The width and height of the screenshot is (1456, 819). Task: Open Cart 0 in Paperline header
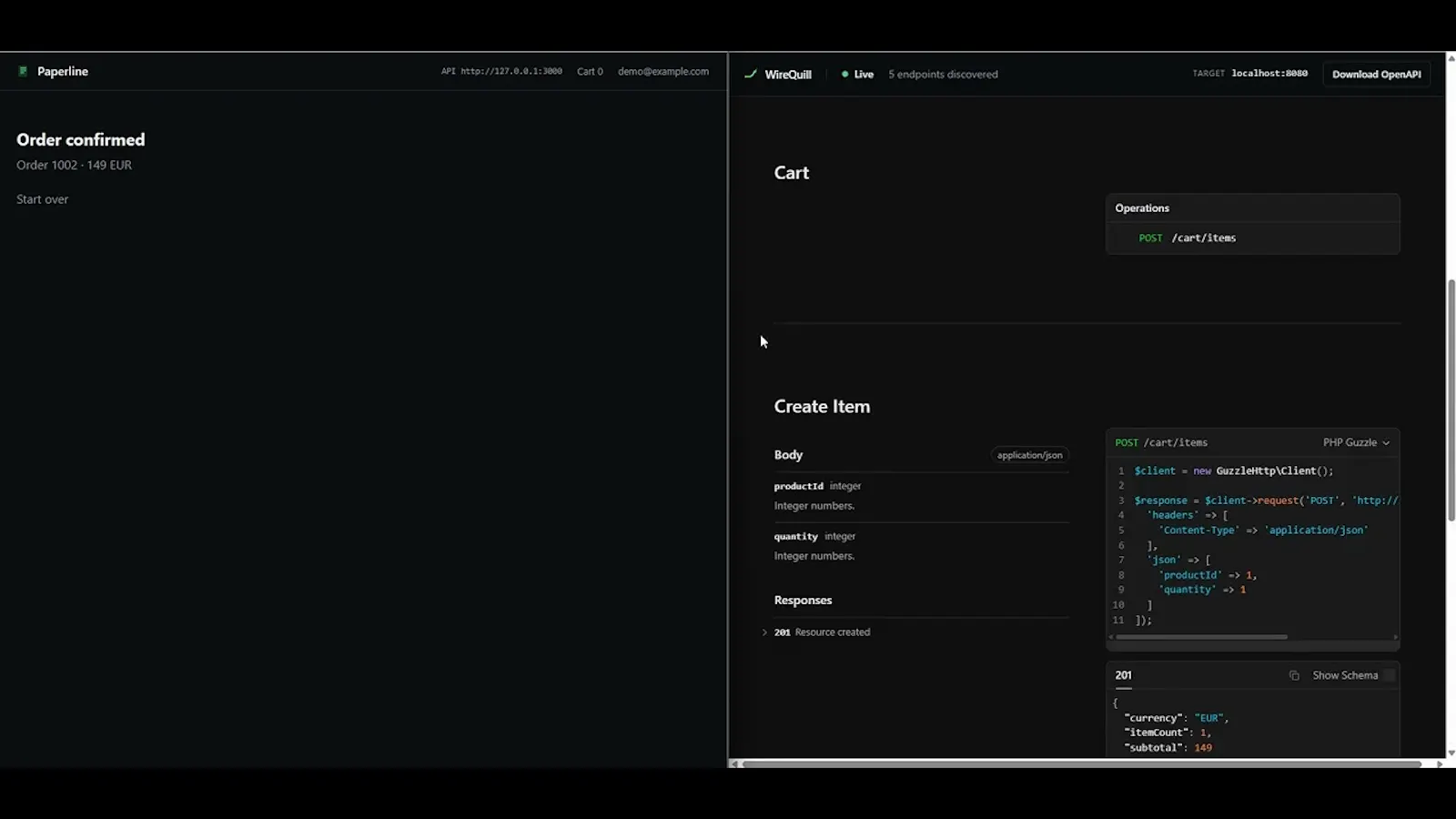pos(590,71)
